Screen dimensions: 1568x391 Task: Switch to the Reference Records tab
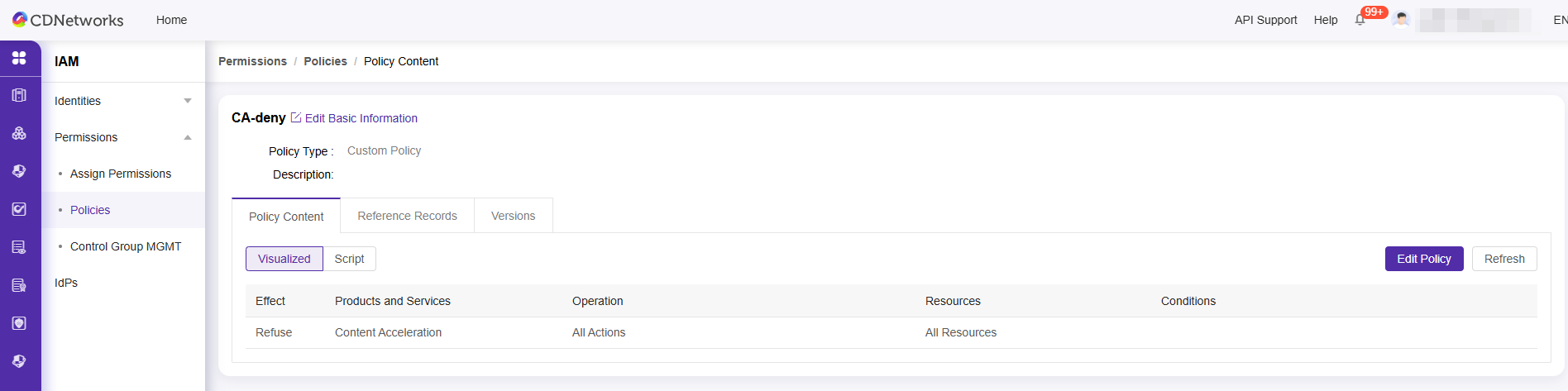point(407,216)
